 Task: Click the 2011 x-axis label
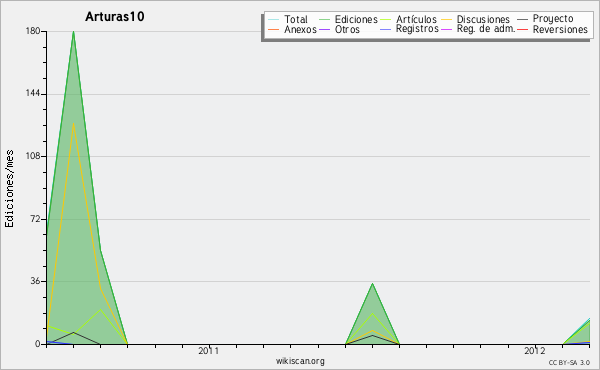pyautogui.click(x=209, y=350)
